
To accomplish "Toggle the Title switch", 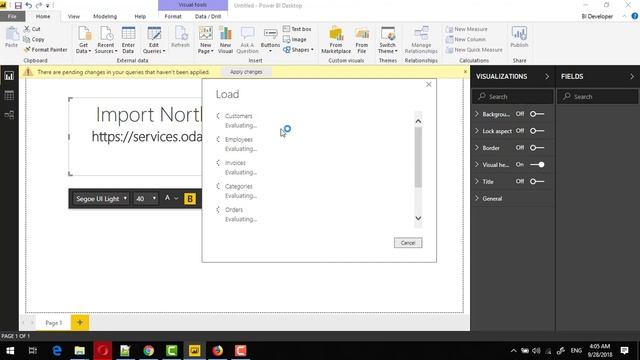I will tap(537, 181).
